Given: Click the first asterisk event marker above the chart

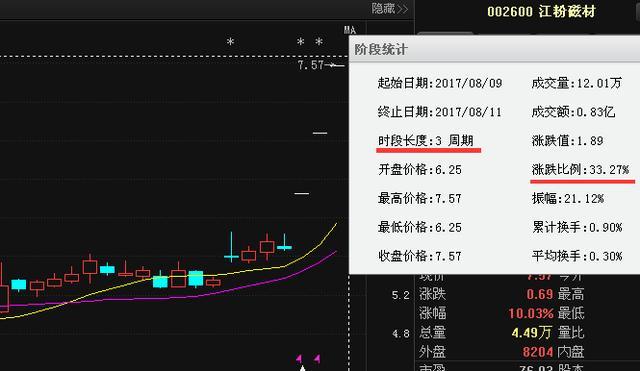Looking at the screenshot, I should point(231,42).
